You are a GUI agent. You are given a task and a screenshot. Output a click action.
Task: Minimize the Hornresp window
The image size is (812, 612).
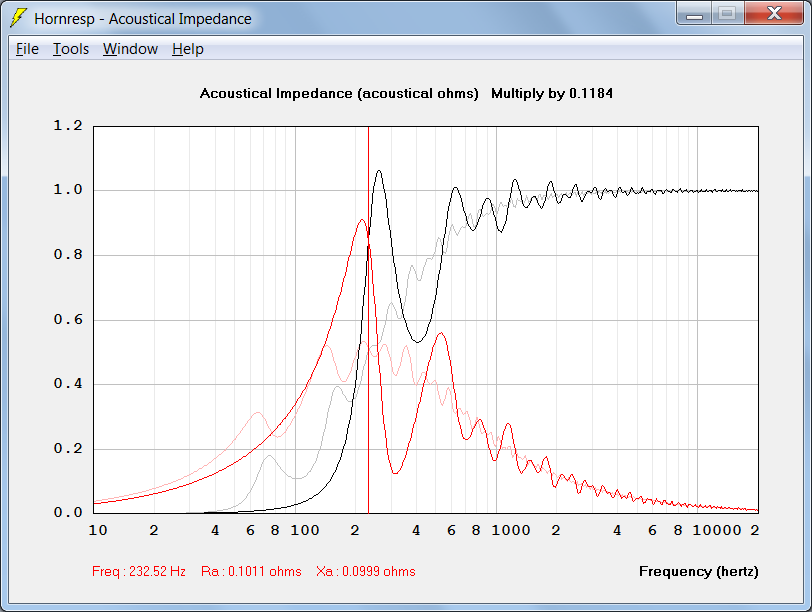tap(694, 14)
